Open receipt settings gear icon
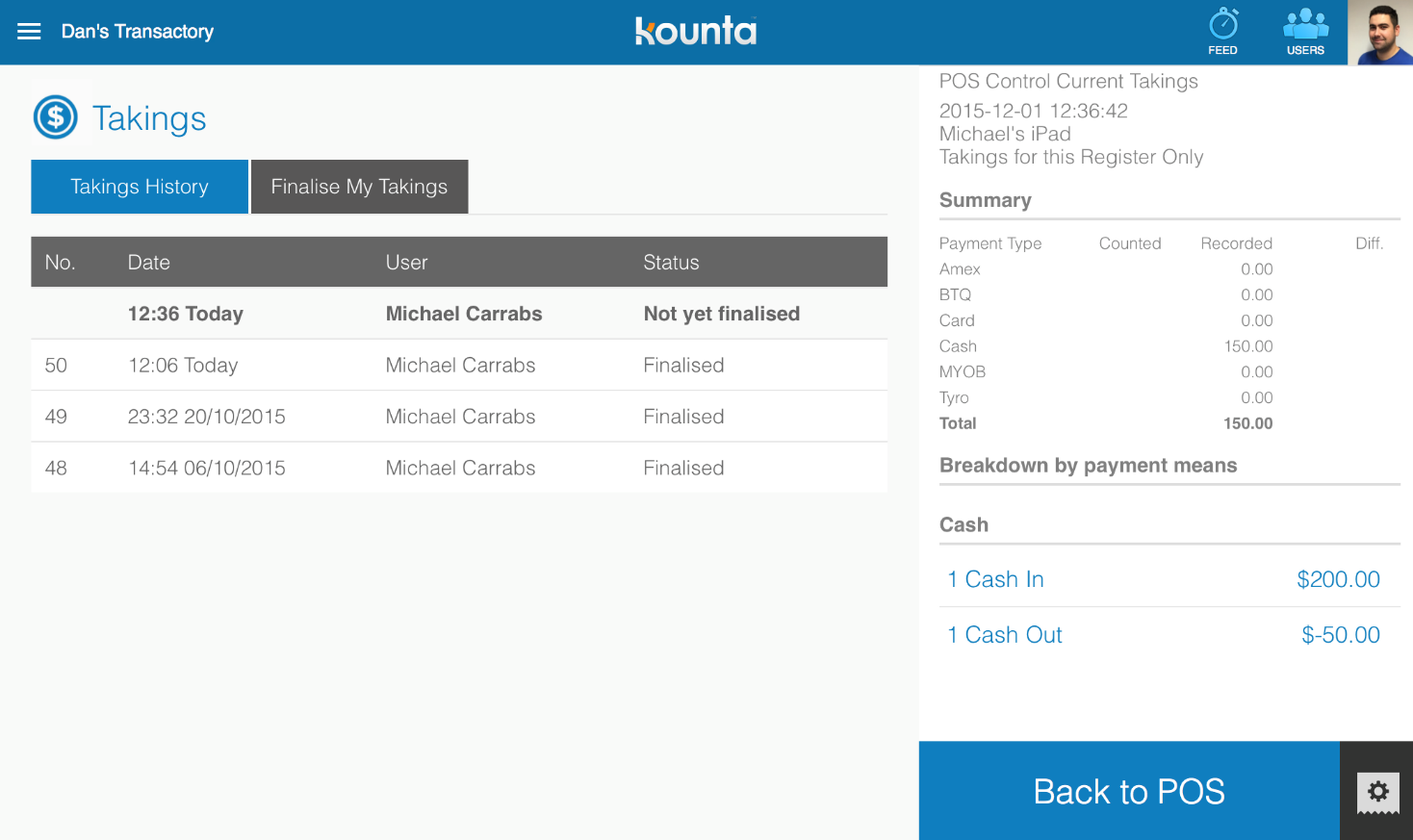Image resolution: width=1413 pixels, height=840 pixels. click(x=1377, y=792)
